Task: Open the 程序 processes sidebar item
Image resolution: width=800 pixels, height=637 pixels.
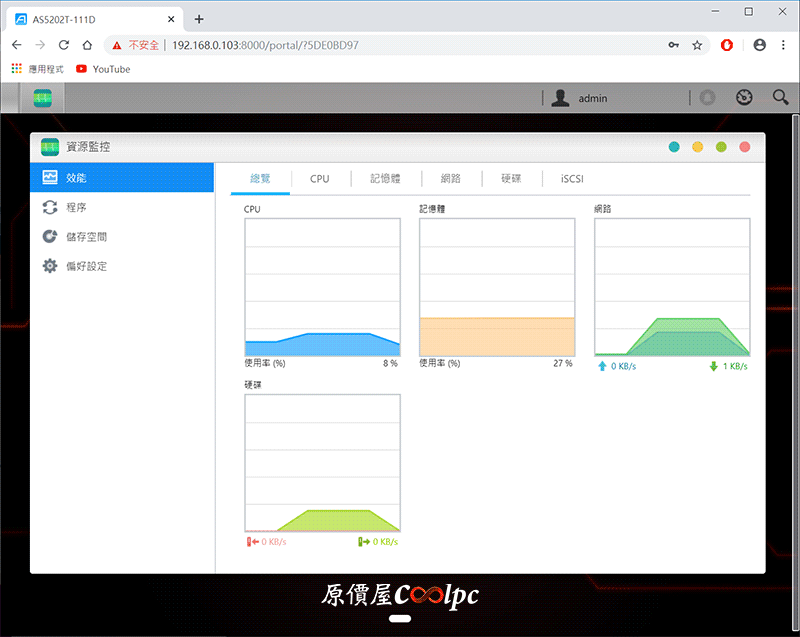Action: click(122, 207)
